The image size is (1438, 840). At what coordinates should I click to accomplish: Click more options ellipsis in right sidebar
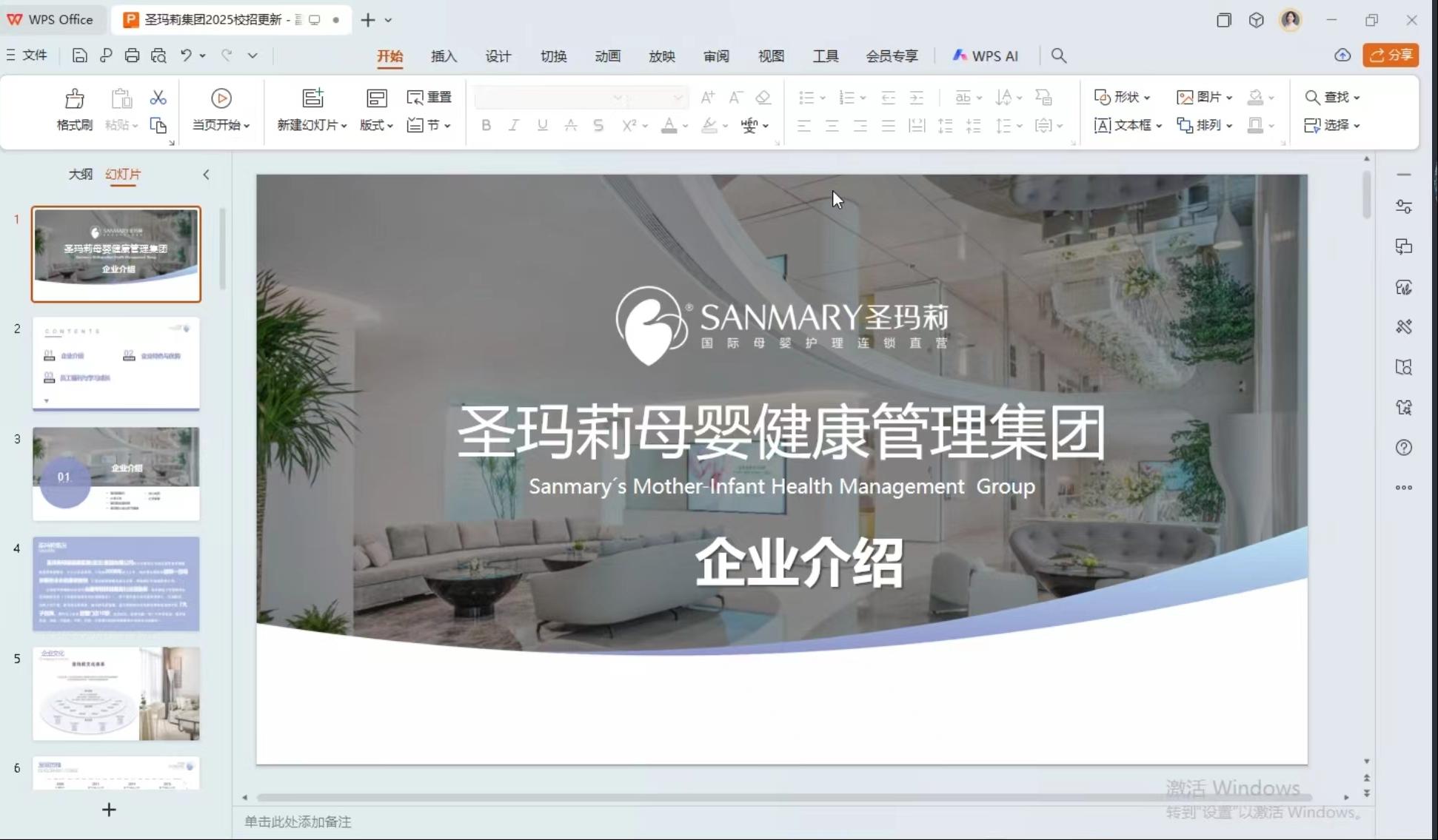click(1403, 488)
